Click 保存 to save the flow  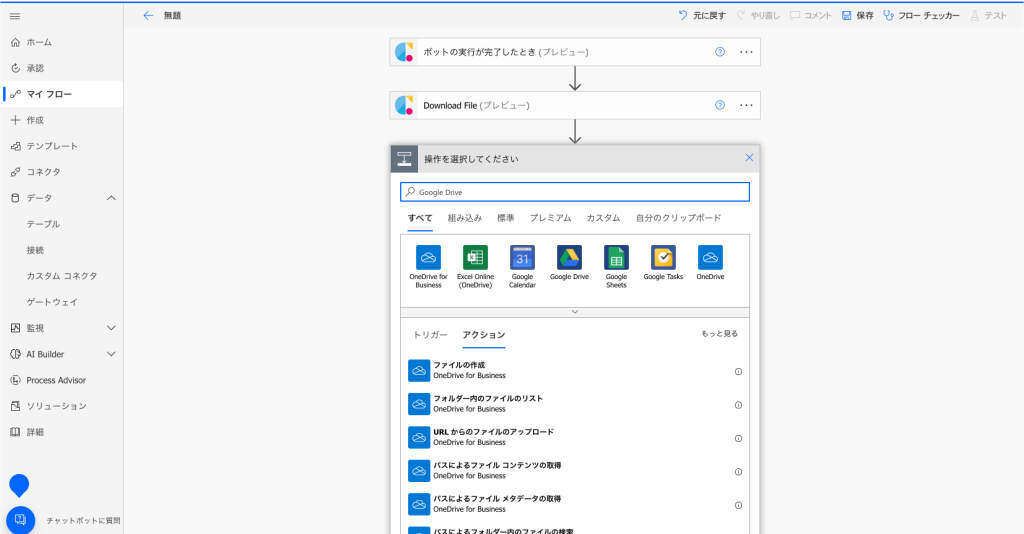pos(857,16)
